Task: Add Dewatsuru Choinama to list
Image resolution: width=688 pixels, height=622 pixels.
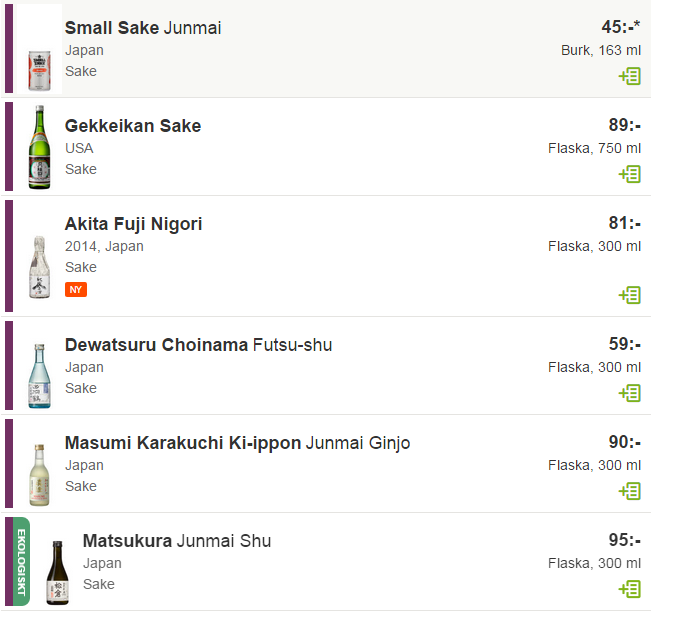Action: click(630, 393)
